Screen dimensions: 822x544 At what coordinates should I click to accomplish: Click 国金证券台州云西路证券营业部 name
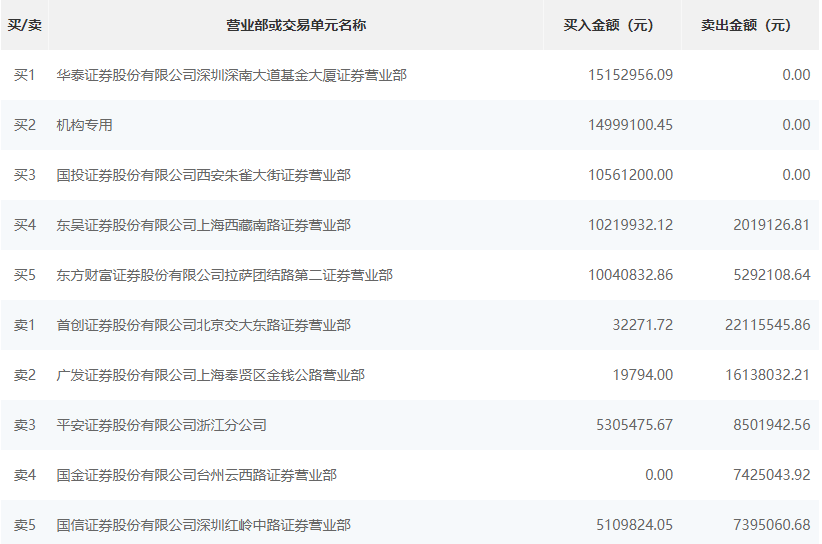[x=197, y=475]
